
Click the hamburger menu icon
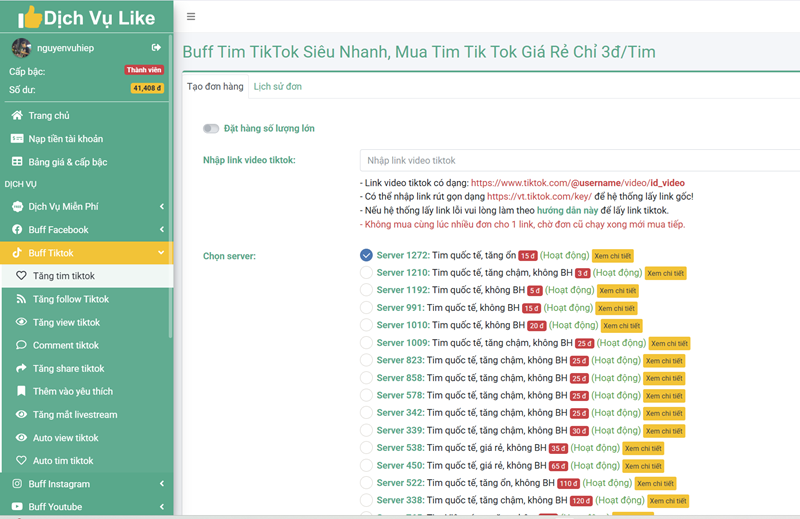pyautogui.click(x=191, y=17)
